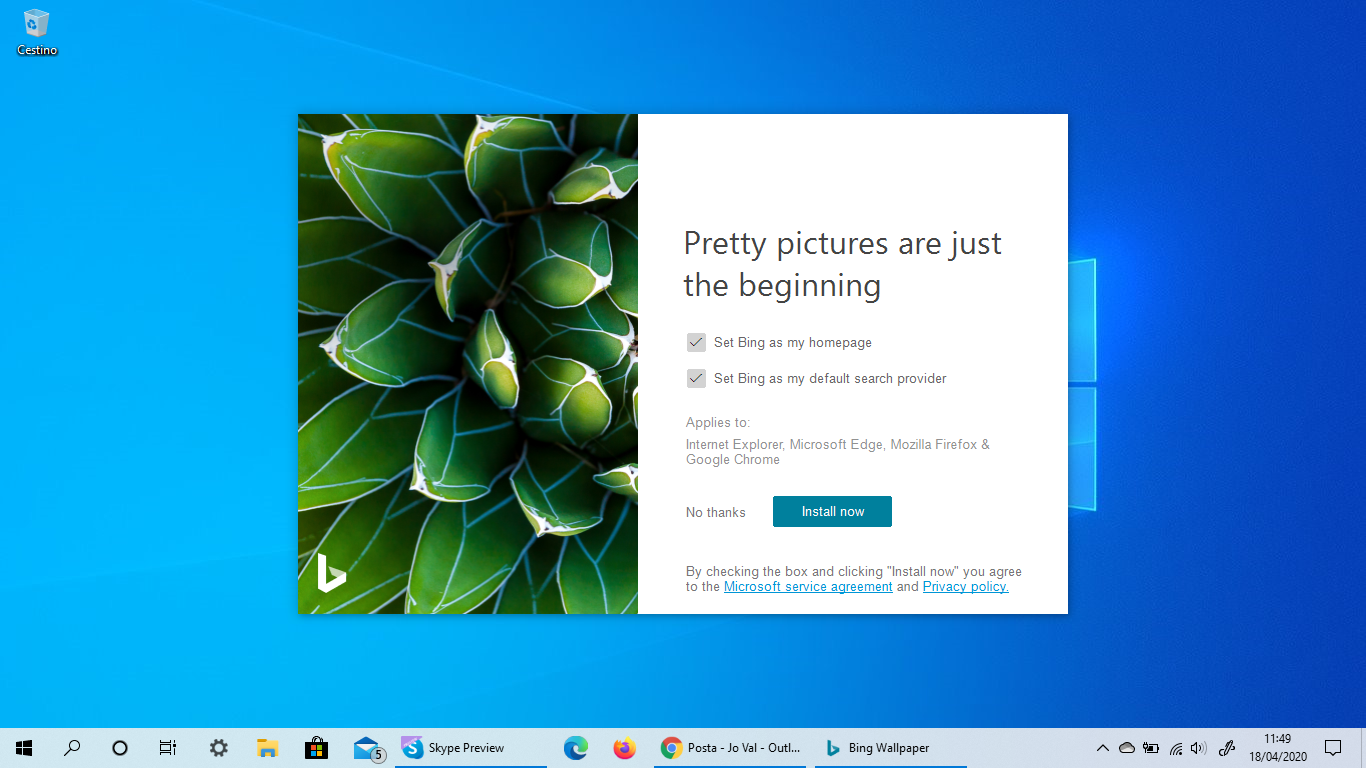Open clock and date 11:49 calendar
The image size is (1366, 768).
[1278, 748]
